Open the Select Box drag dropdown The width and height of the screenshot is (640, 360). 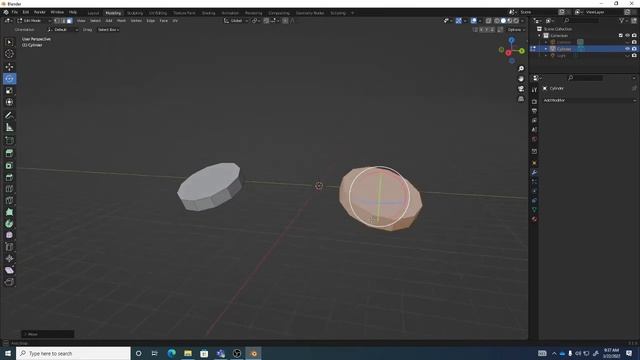108,30
